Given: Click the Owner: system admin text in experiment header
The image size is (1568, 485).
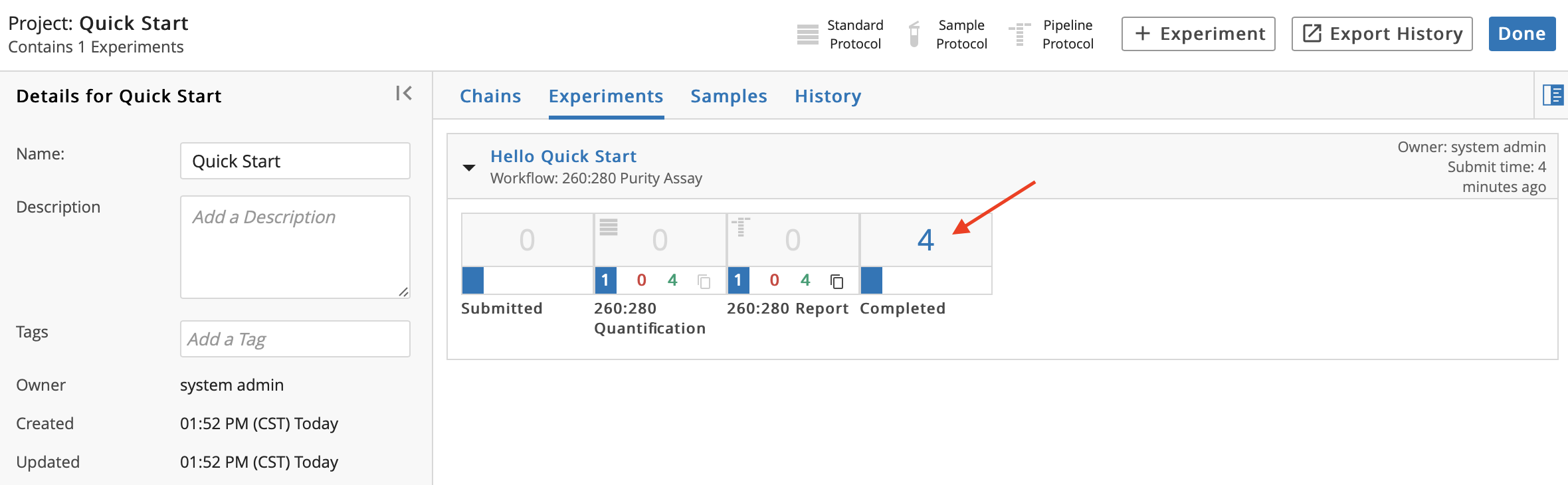Looking at the screenshot, I should (x=1472, y=147).
